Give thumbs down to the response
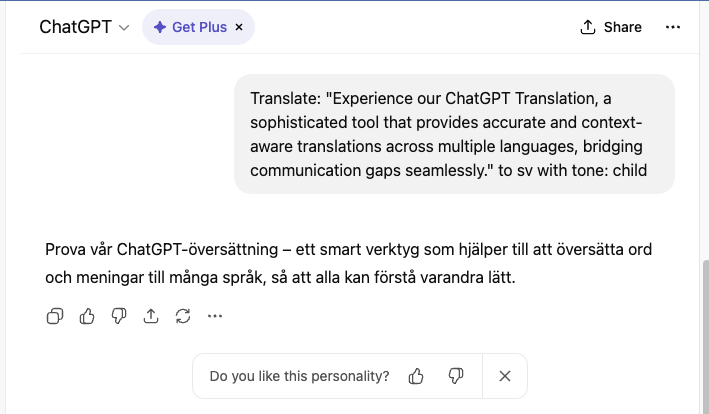 tap(119, 316)
